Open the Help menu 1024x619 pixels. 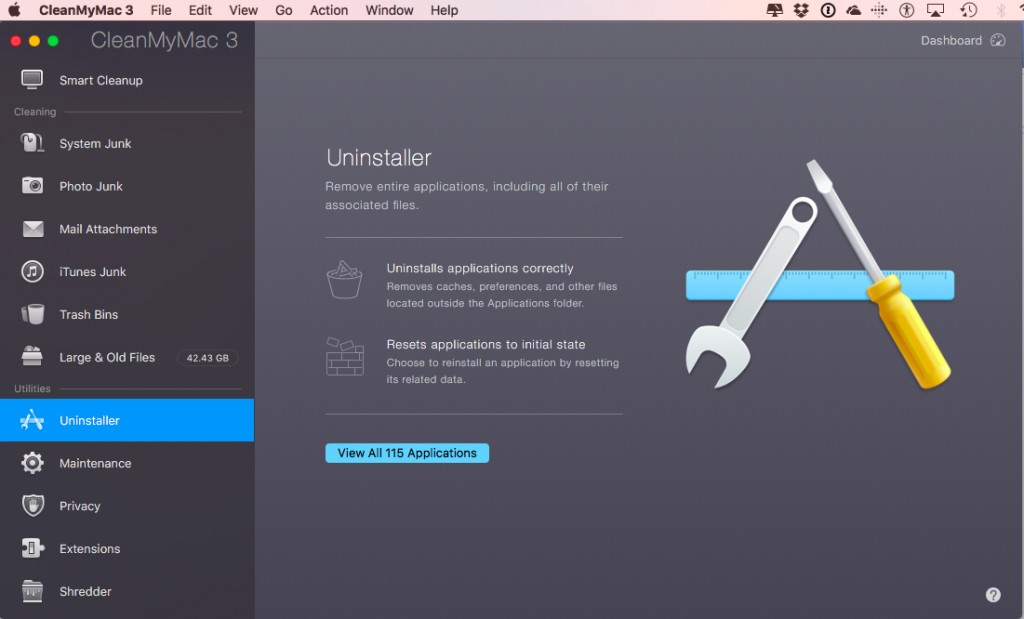tap(444, 10)
